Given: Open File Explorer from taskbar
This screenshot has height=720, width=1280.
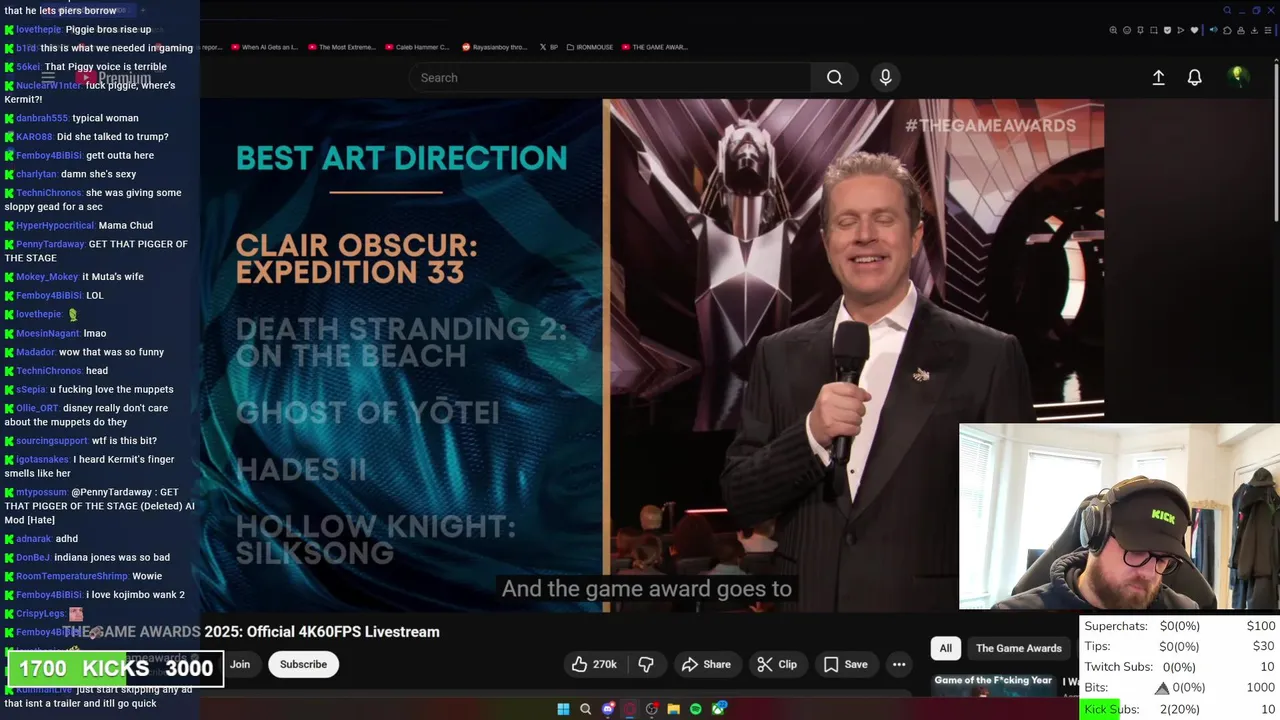Looking at the screenshot, I should [x=673, y=709].
